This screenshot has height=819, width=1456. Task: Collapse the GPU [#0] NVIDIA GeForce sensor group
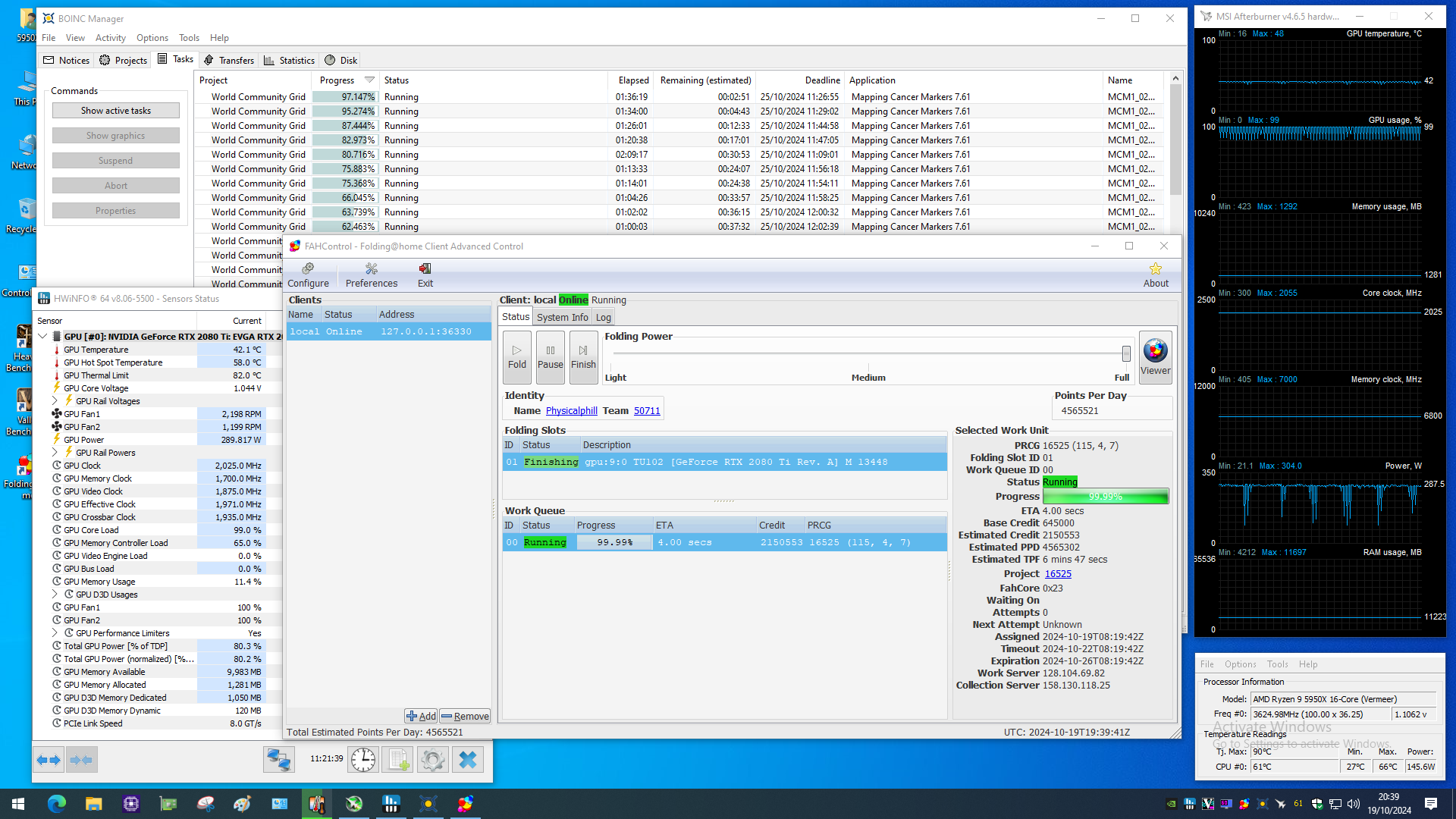(43, 336)
